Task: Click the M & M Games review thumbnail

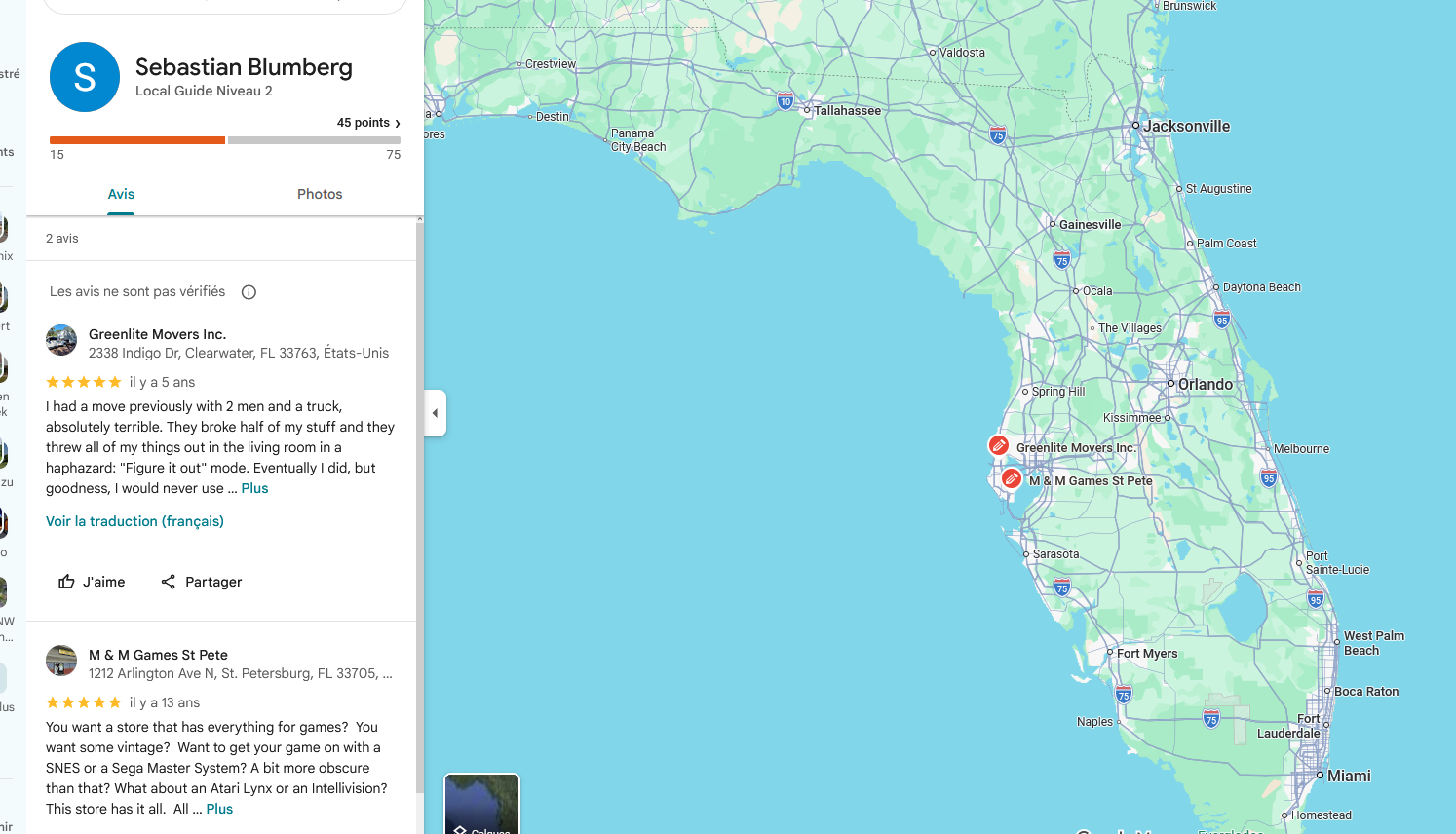Action: 61,661
